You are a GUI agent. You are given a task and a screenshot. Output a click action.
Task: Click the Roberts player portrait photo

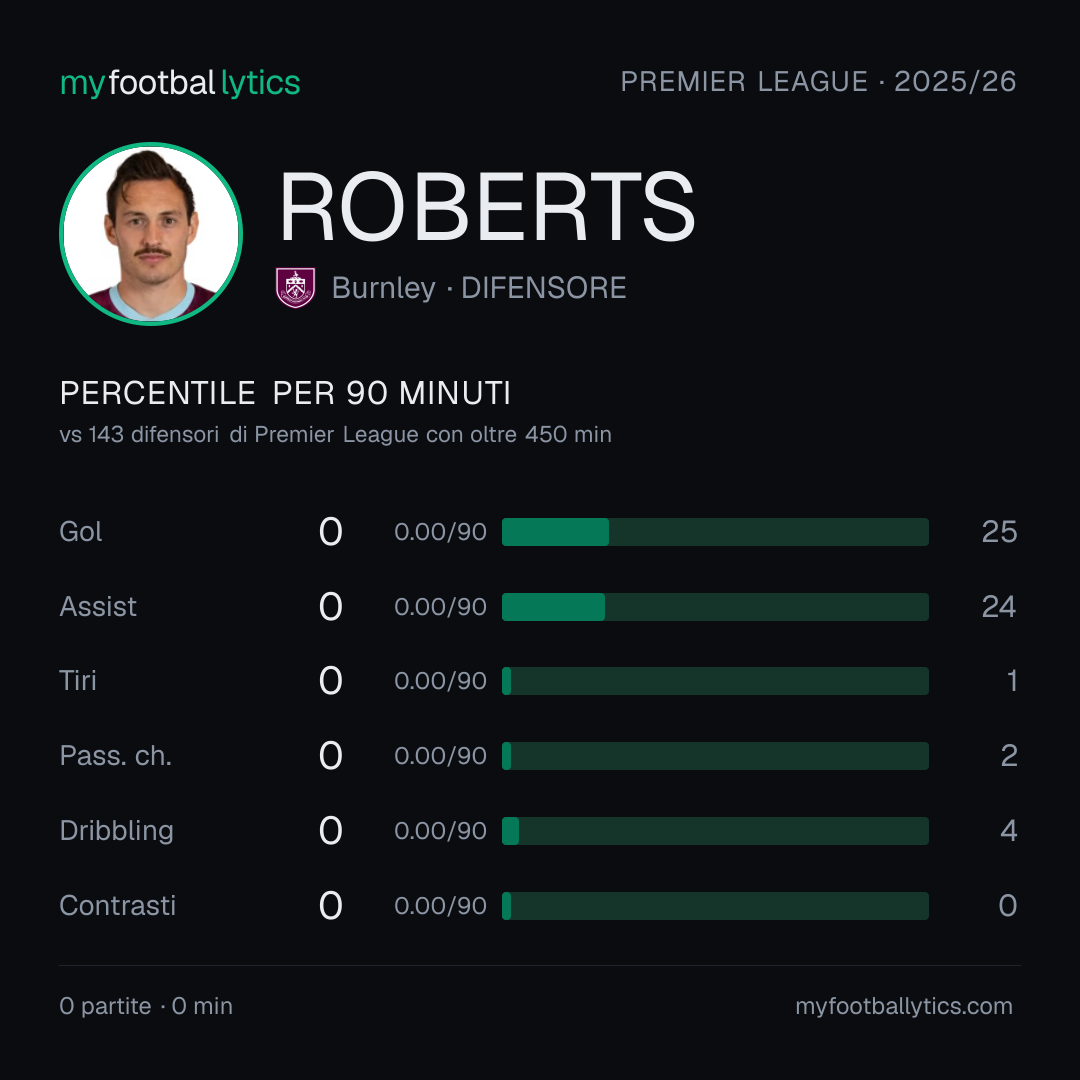(x=151, y=233)
